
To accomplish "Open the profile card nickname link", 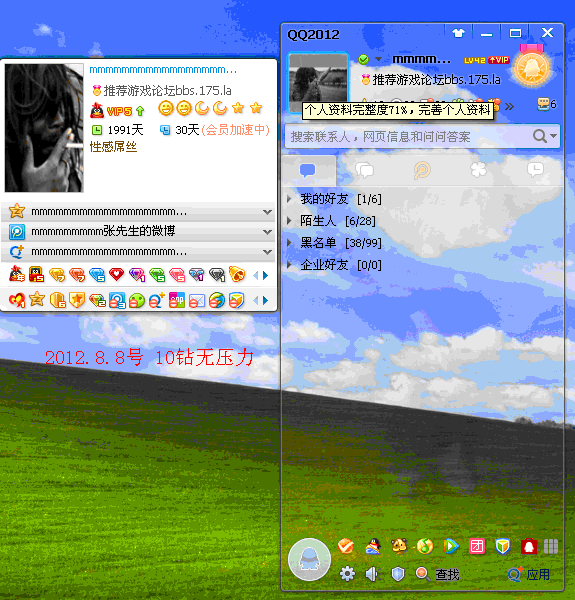I will pos(163,70).
